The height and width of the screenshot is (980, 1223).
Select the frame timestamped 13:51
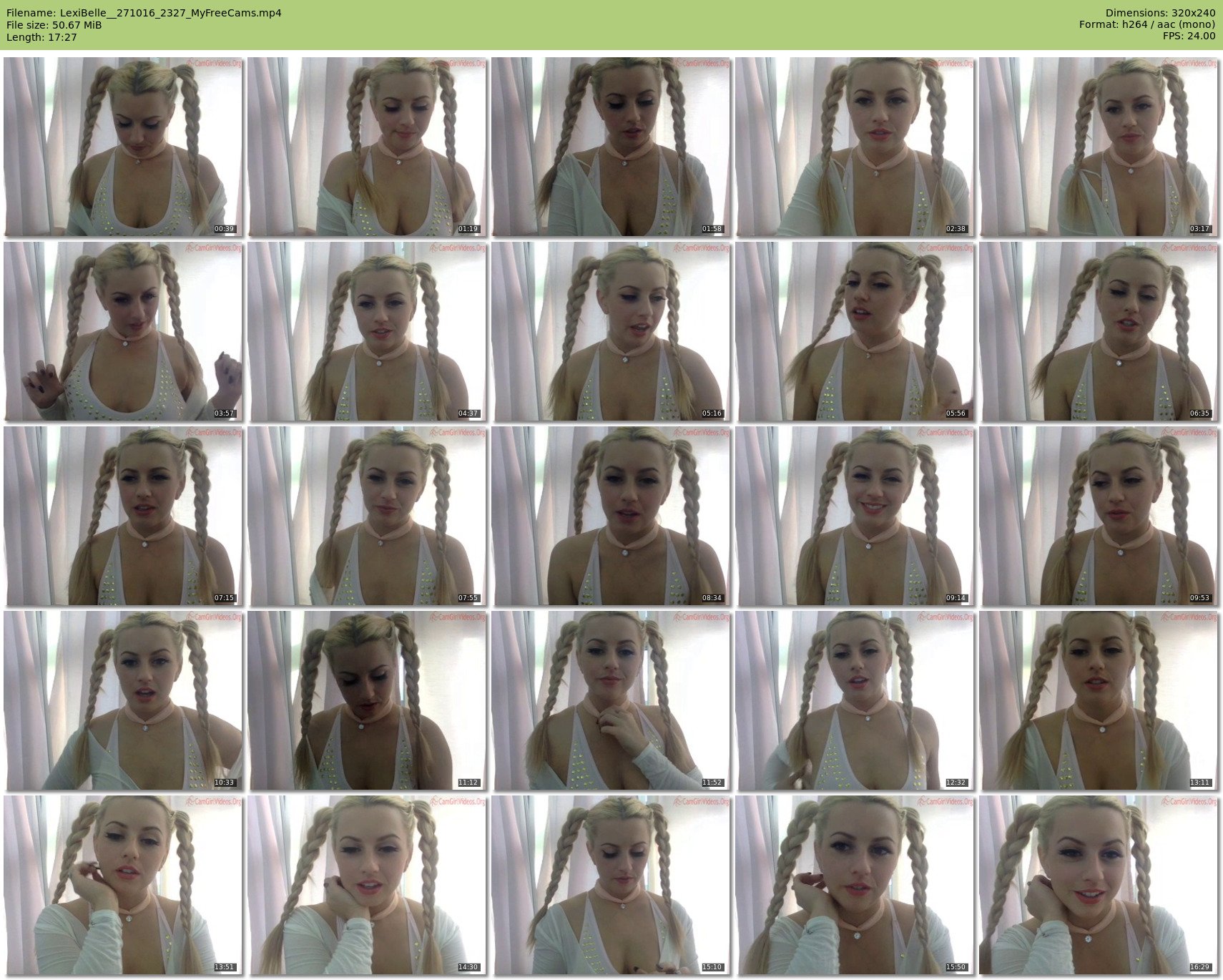click(x=123, y=885)
